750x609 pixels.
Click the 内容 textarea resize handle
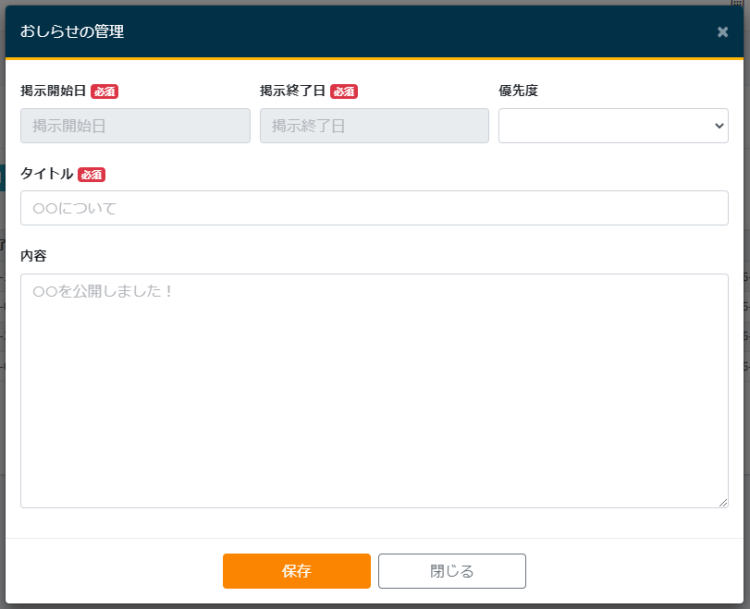tap(722, 502)
